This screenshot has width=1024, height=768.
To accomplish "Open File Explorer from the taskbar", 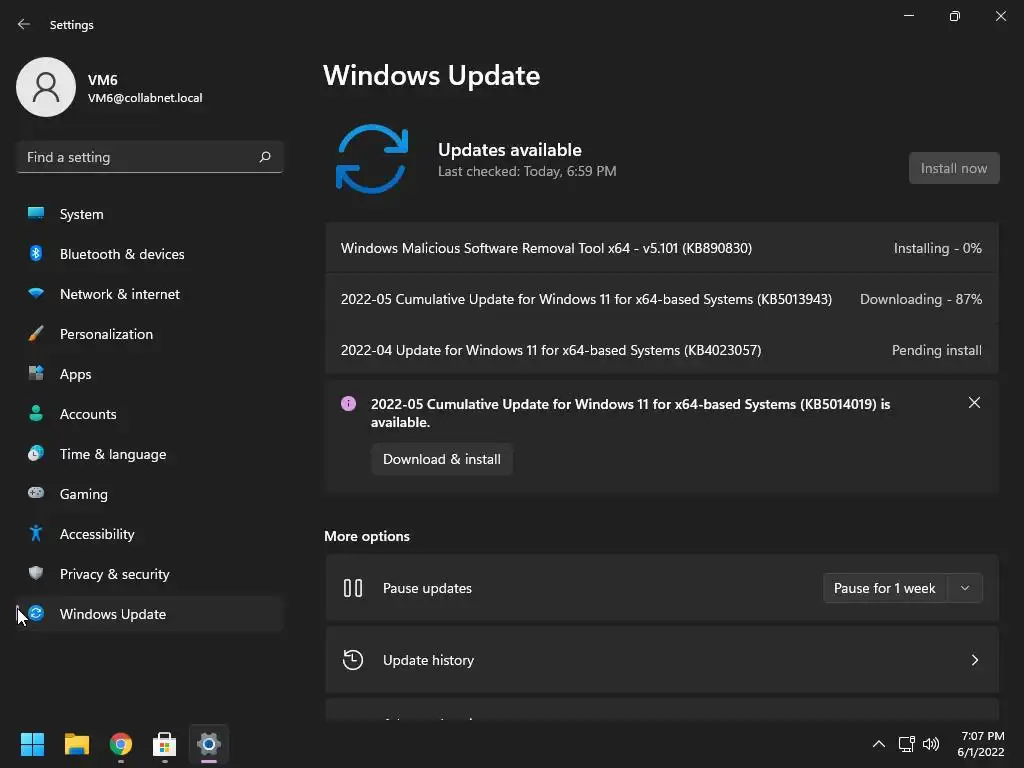I will coord(76,744).
